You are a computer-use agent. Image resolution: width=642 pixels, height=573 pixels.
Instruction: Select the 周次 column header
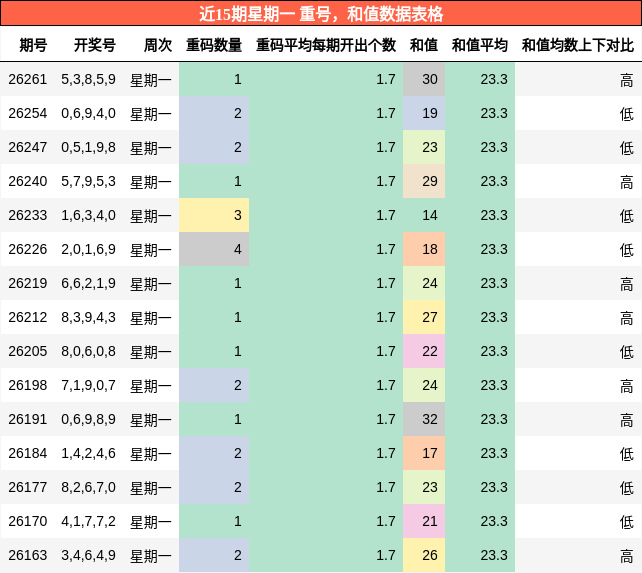click(158, 45)
